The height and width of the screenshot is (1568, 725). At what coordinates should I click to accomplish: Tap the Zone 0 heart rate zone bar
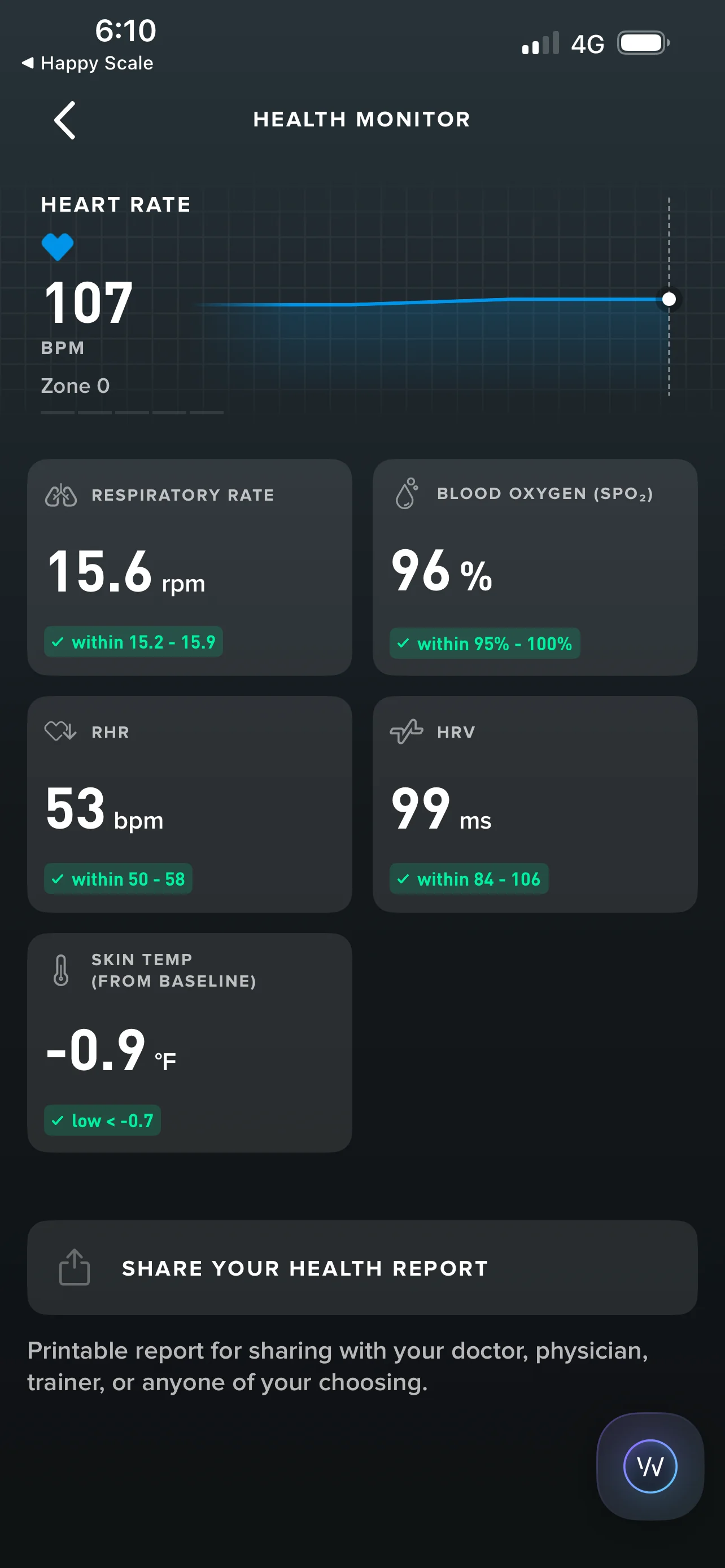pos(132,412)
